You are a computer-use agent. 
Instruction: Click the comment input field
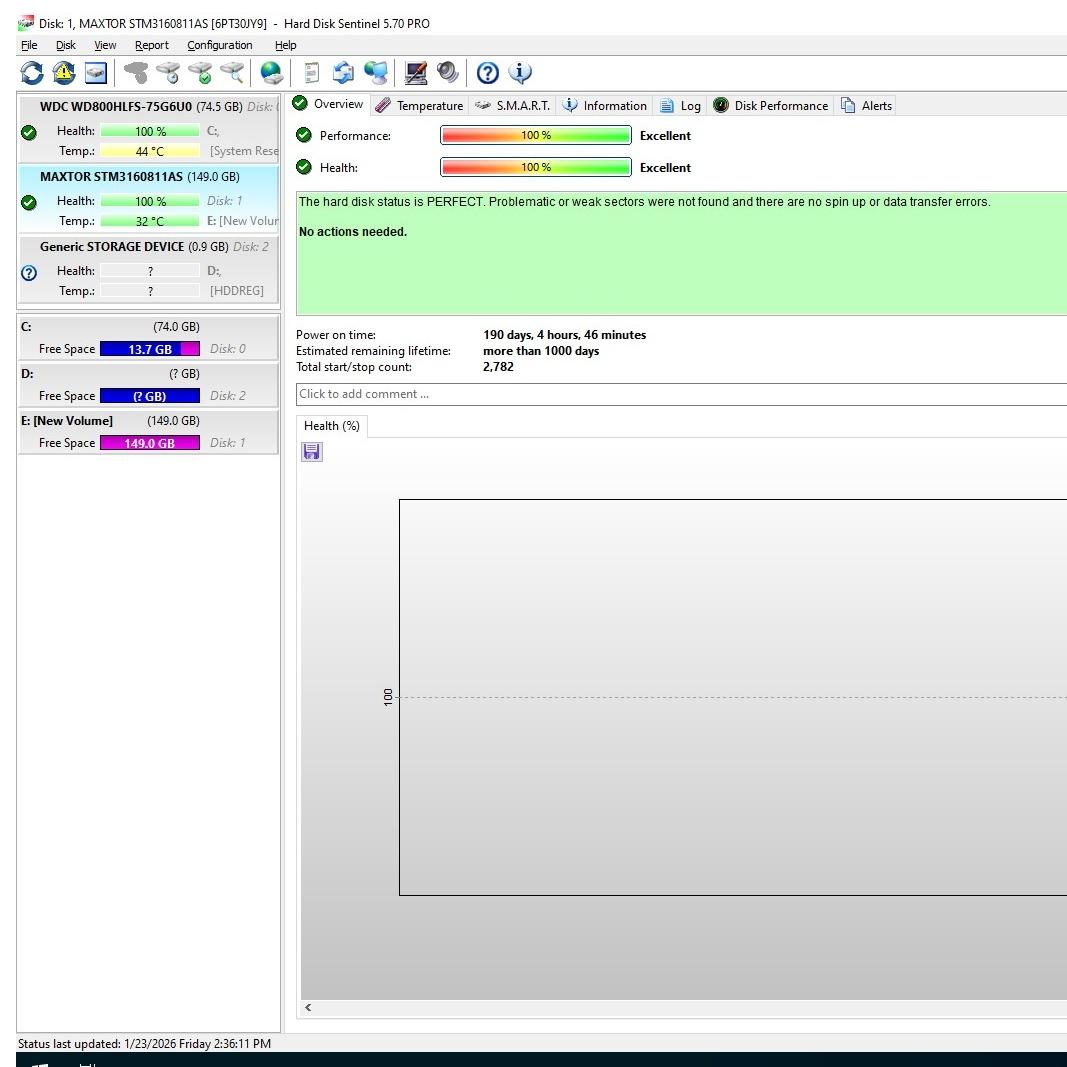pyautogui.click(x=680, y=394)
